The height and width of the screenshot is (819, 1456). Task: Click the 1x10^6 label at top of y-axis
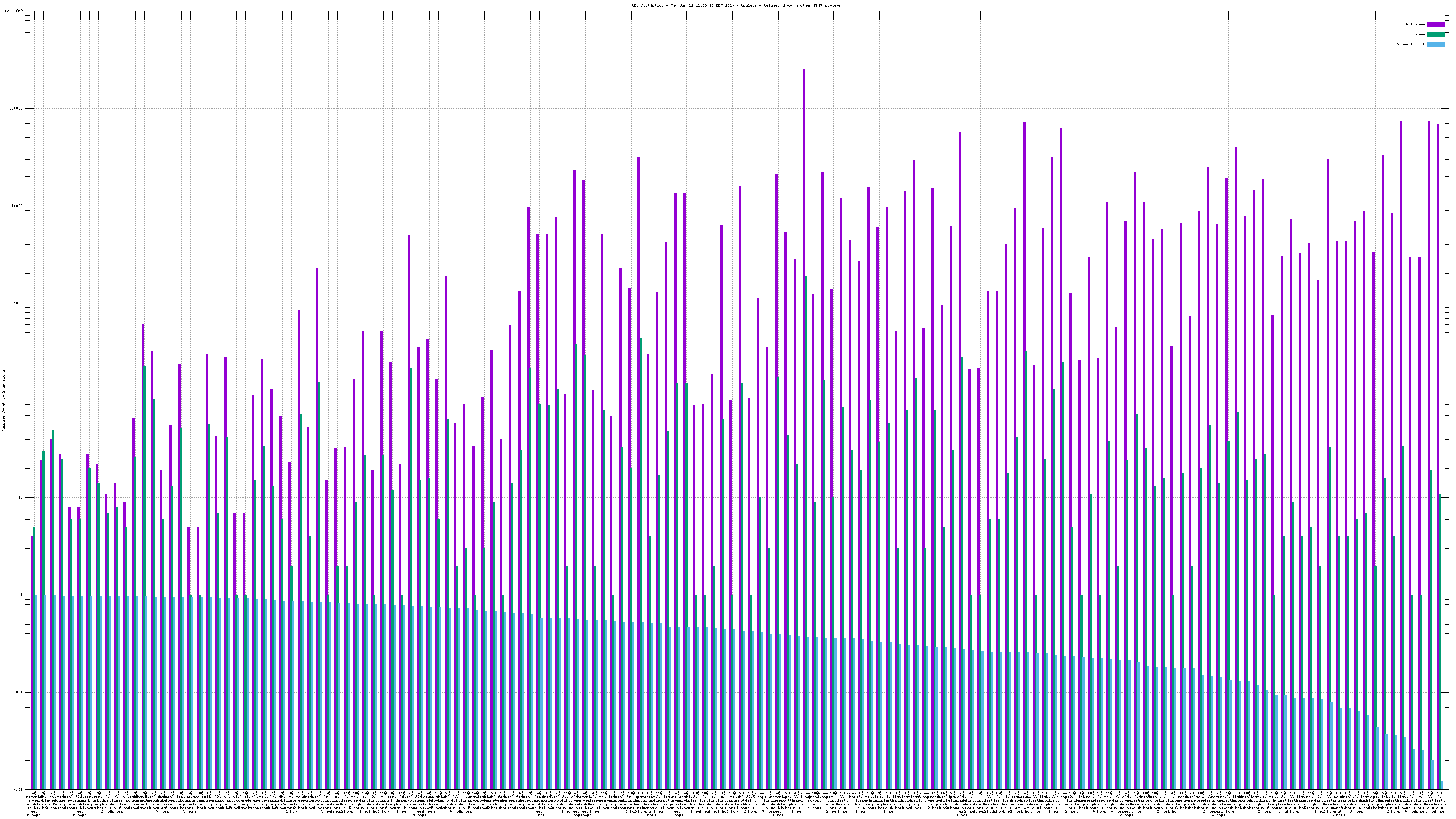[14, 11]
